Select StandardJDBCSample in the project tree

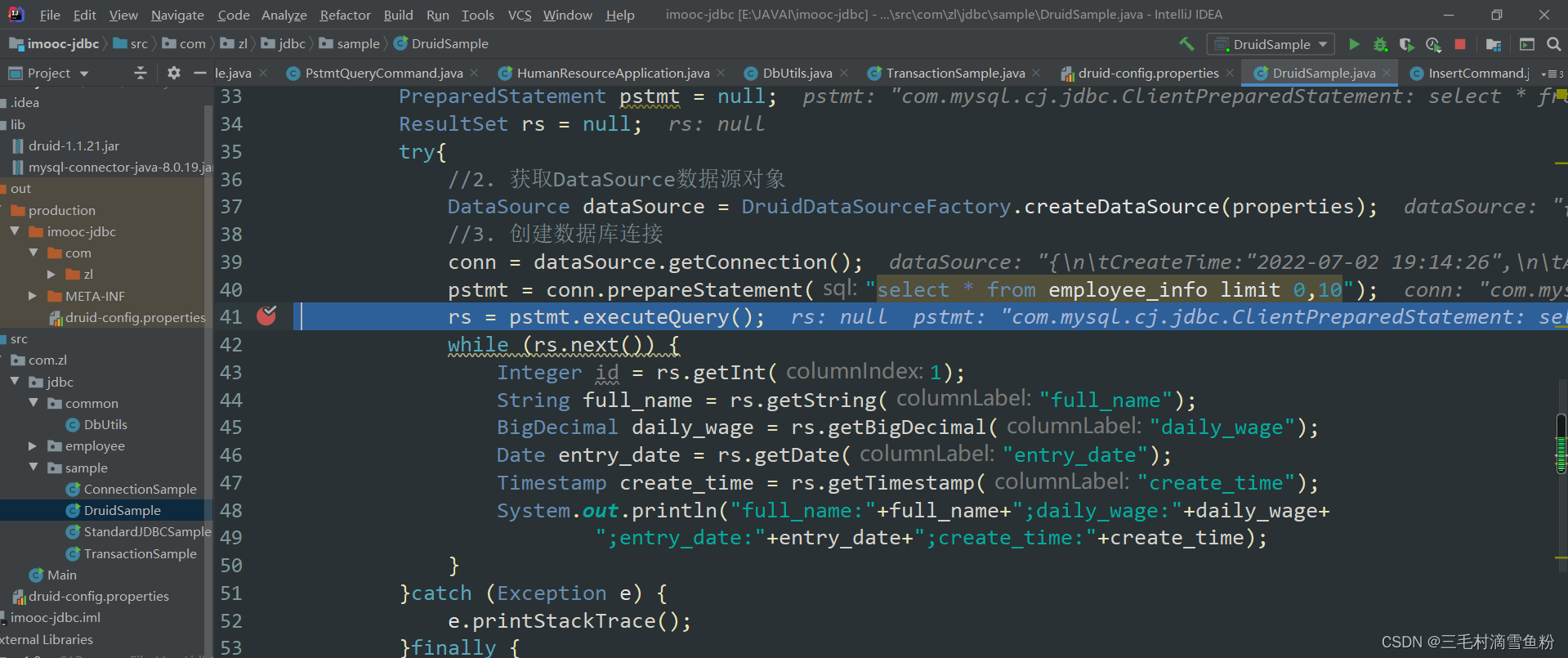click(x=147, y=531)
